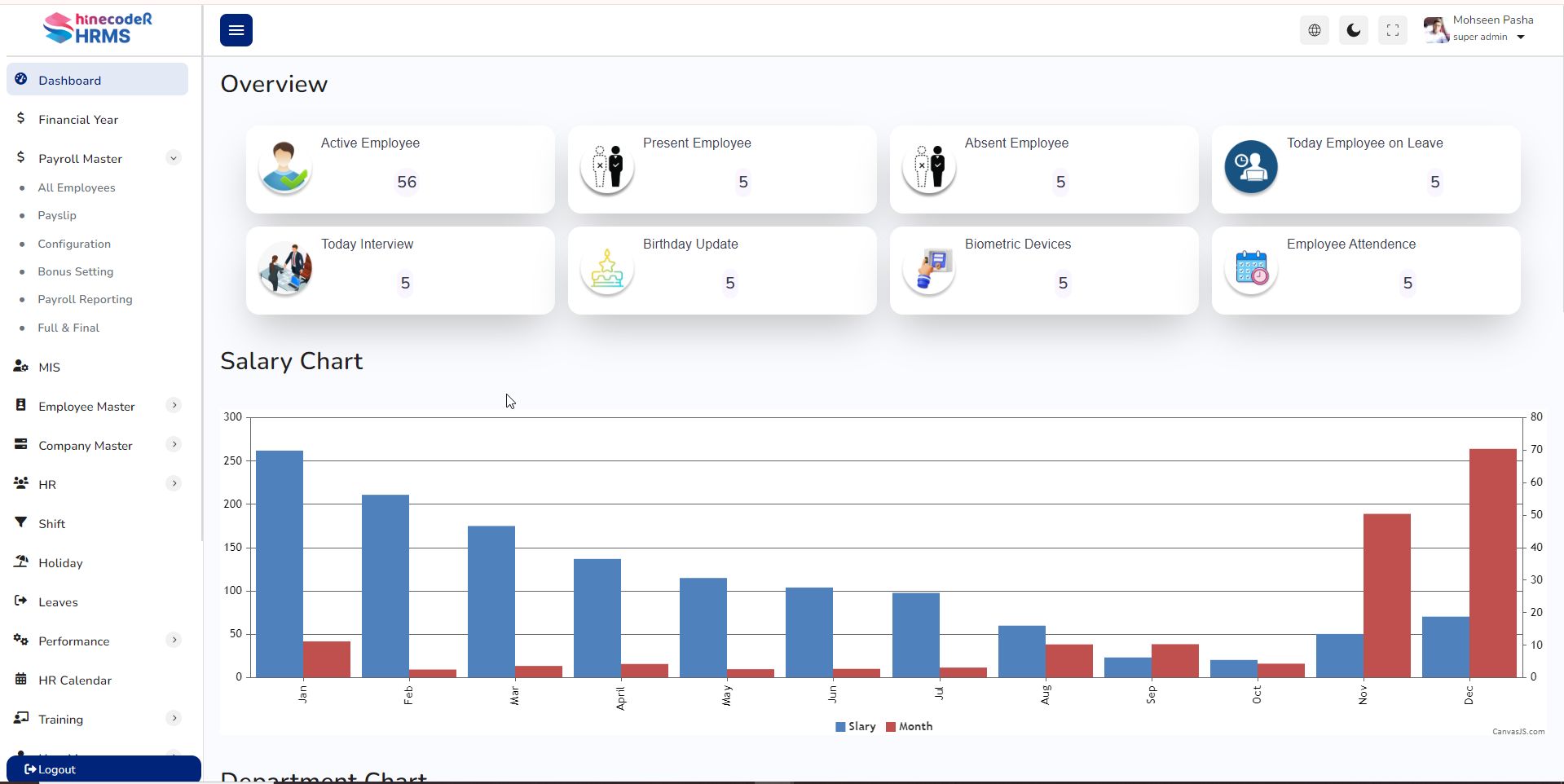Expand the Training menu chevron
This screenshot has height=784, width=1564.
click(x=174, y=718)
